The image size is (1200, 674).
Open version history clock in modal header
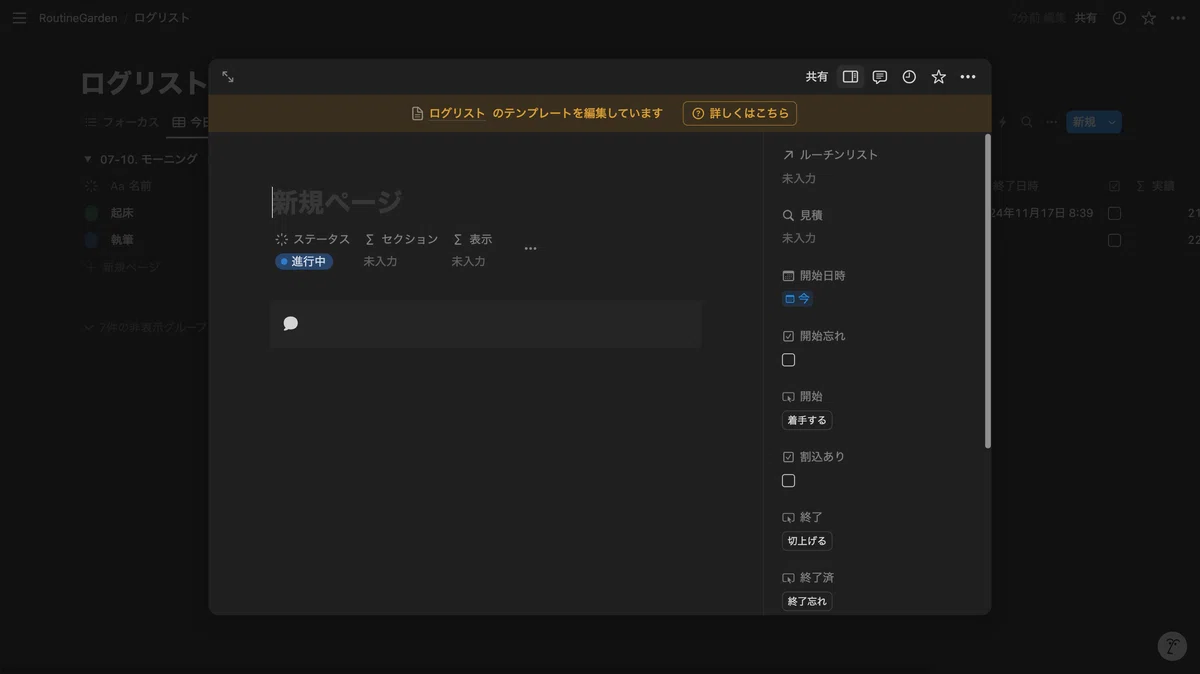click(x=909, y=77)
